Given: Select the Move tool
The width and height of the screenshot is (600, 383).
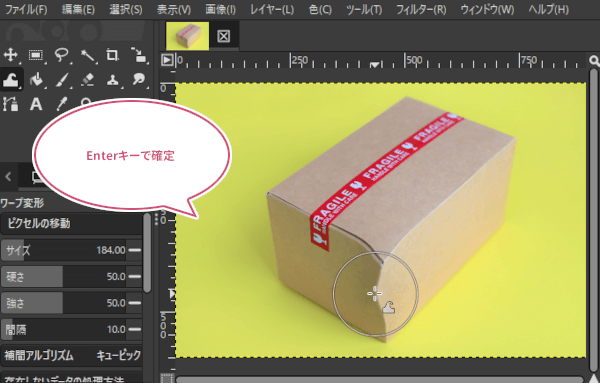Looking at the screenshot, I should pyautogui.click(x=10, y=55).
